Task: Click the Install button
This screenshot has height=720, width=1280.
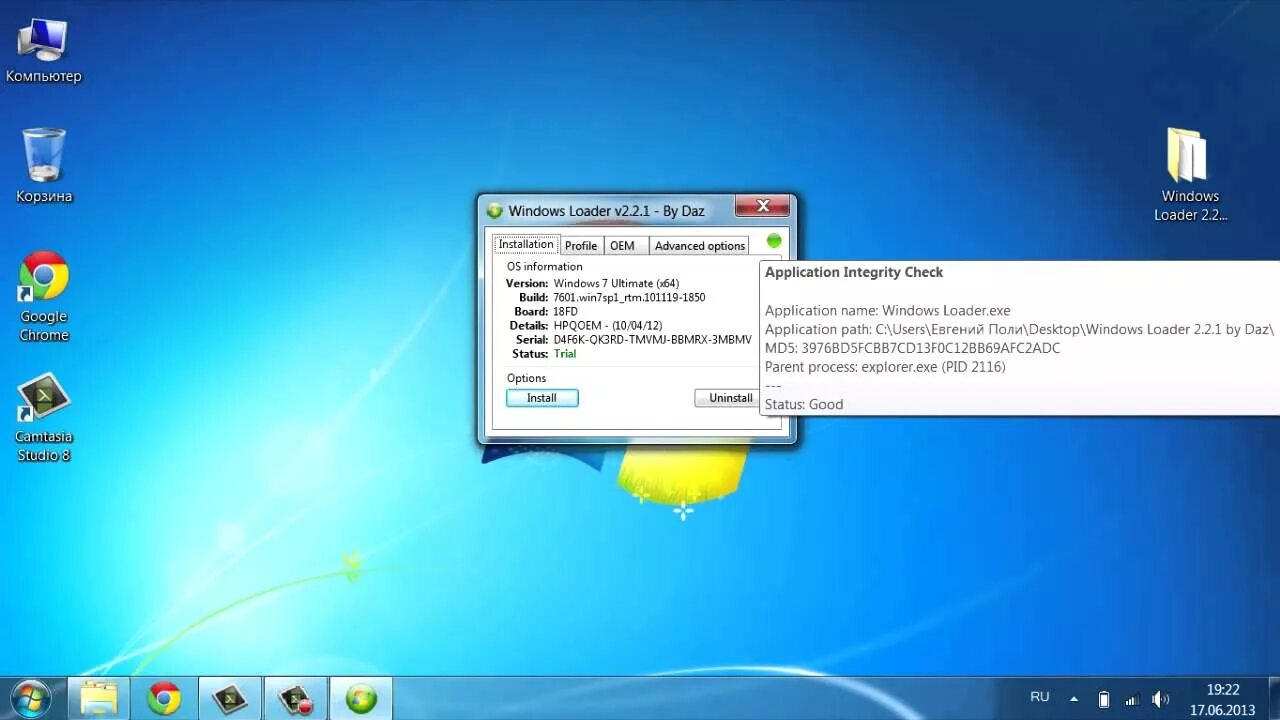Action: pos(542,398)
